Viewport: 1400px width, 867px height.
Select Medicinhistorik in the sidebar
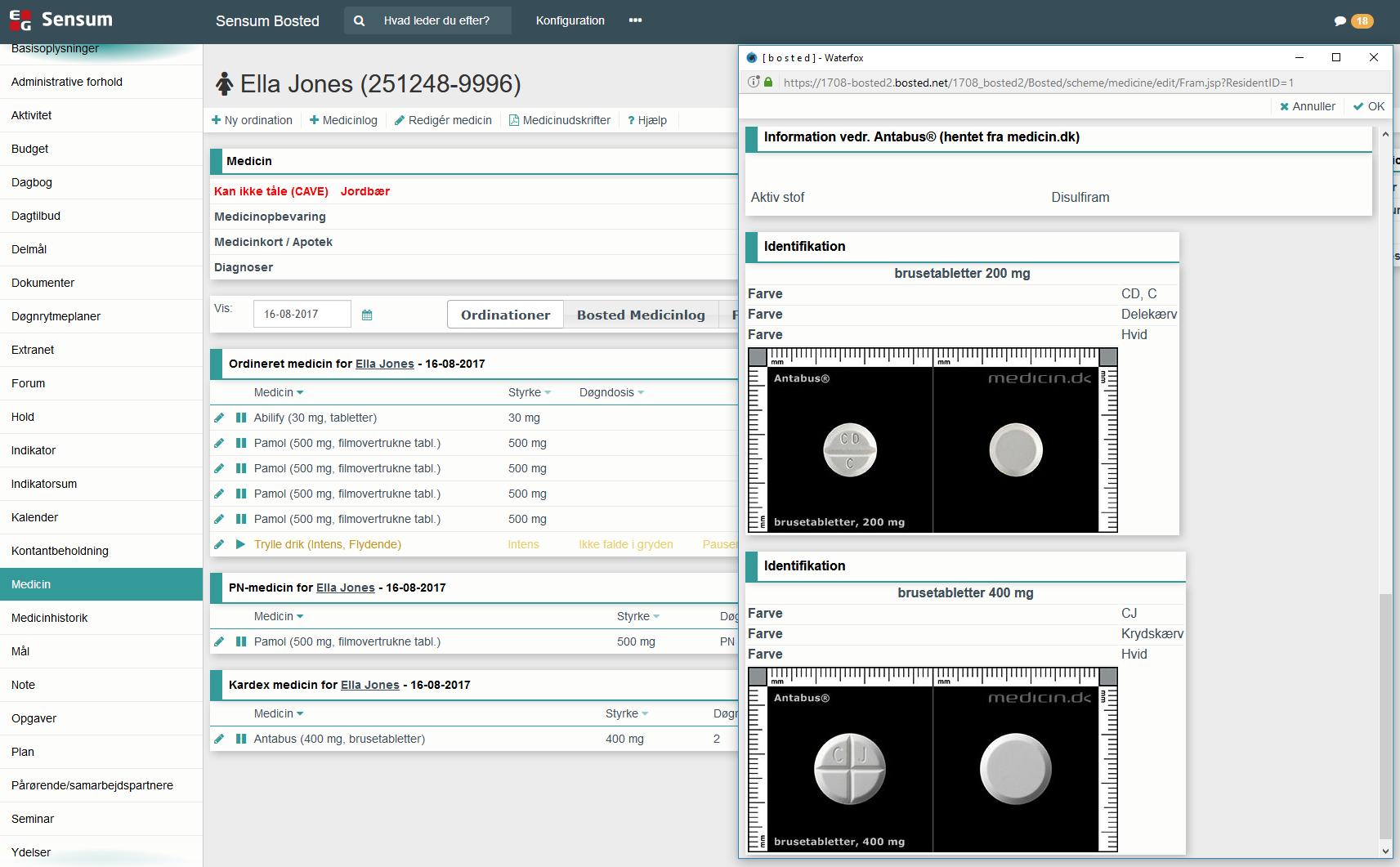point(101,618)
